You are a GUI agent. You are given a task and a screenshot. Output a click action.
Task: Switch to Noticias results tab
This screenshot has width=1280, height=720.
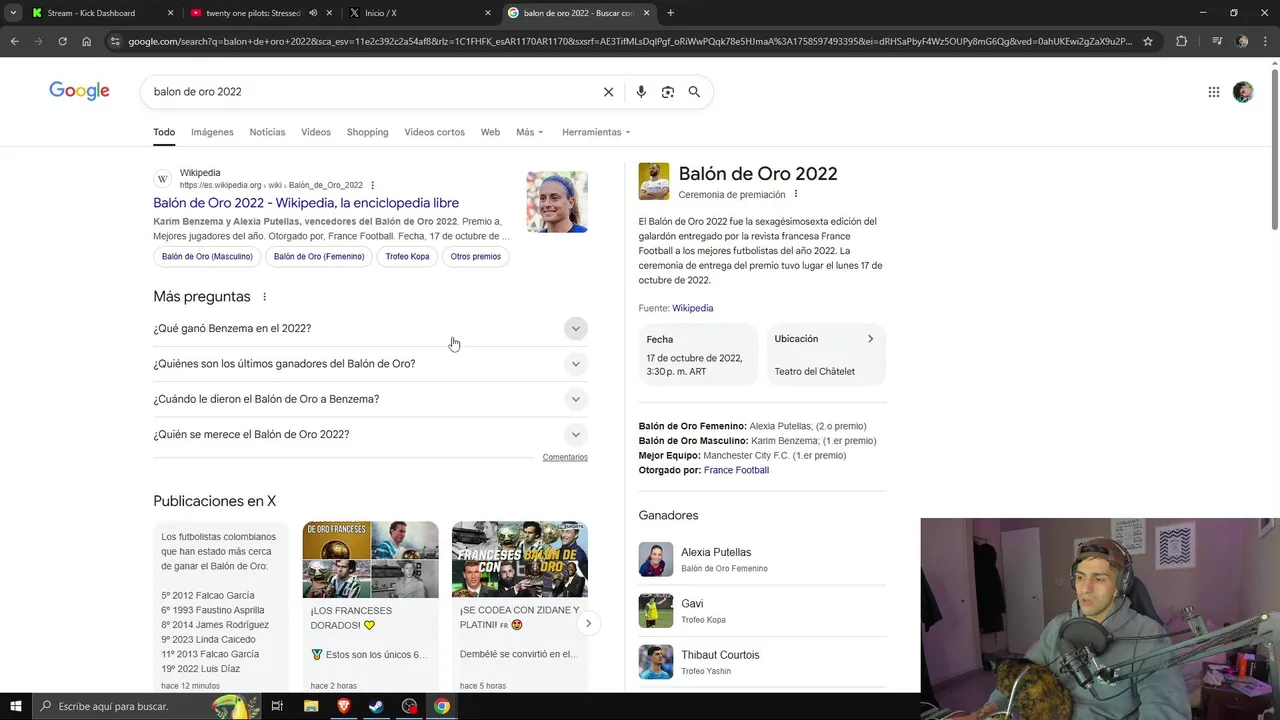pyautogui.click(x=267, y=132)
